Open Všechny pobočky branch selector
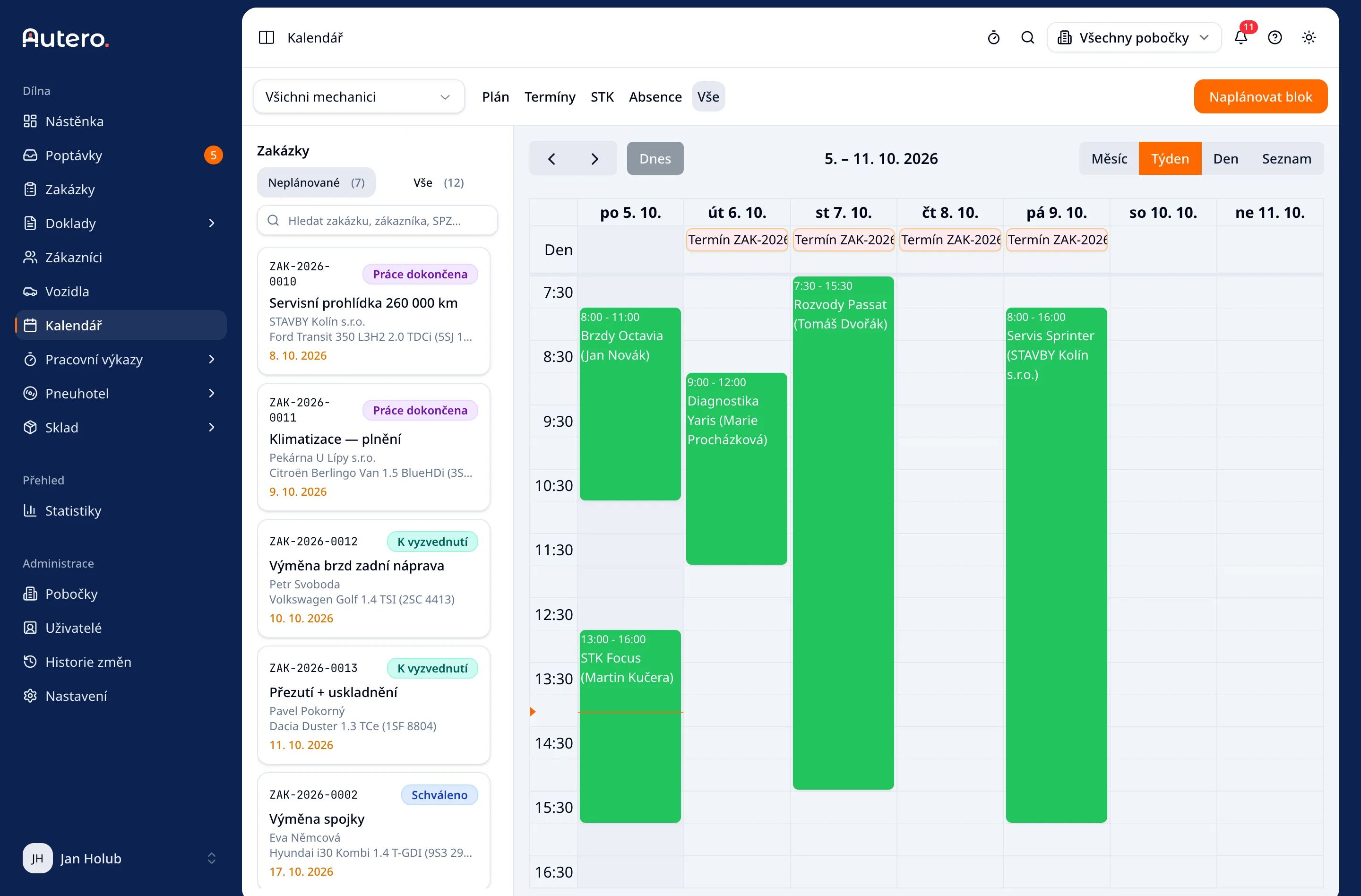1361x896 pixels. [1133, 38]
